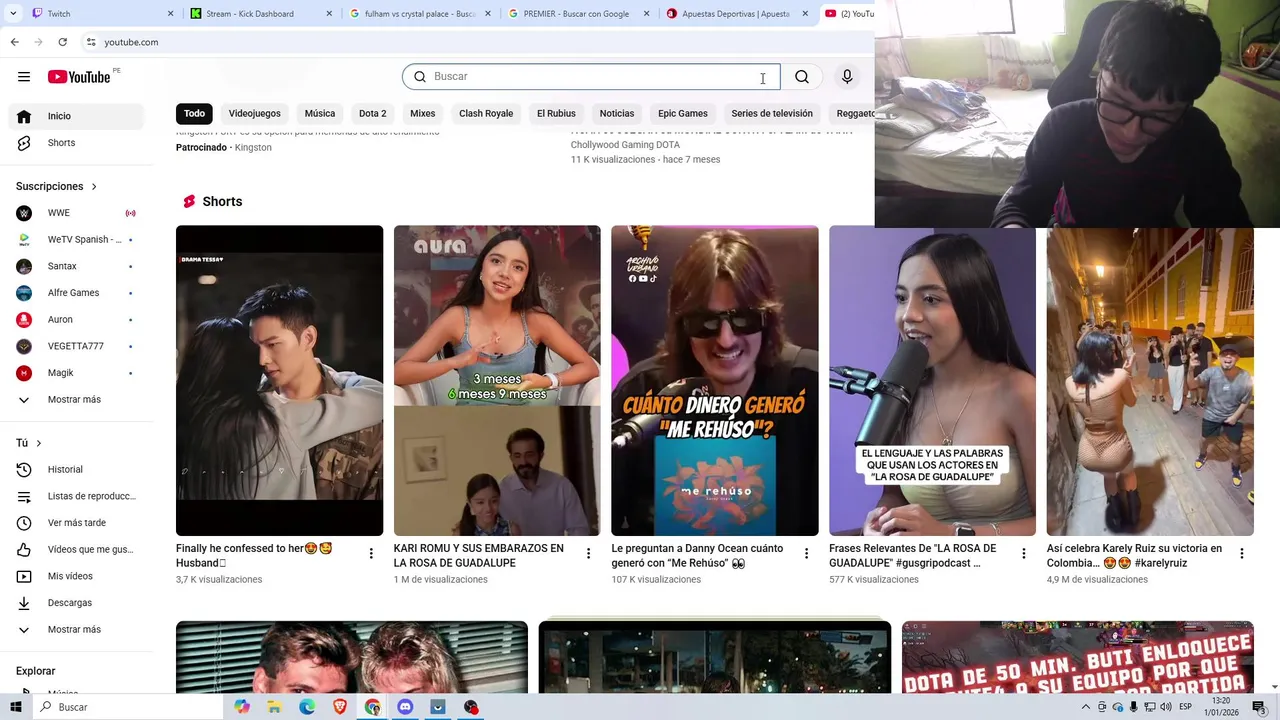
Task: Open the WeTV Spanish subscription
Action: point(76,240)
